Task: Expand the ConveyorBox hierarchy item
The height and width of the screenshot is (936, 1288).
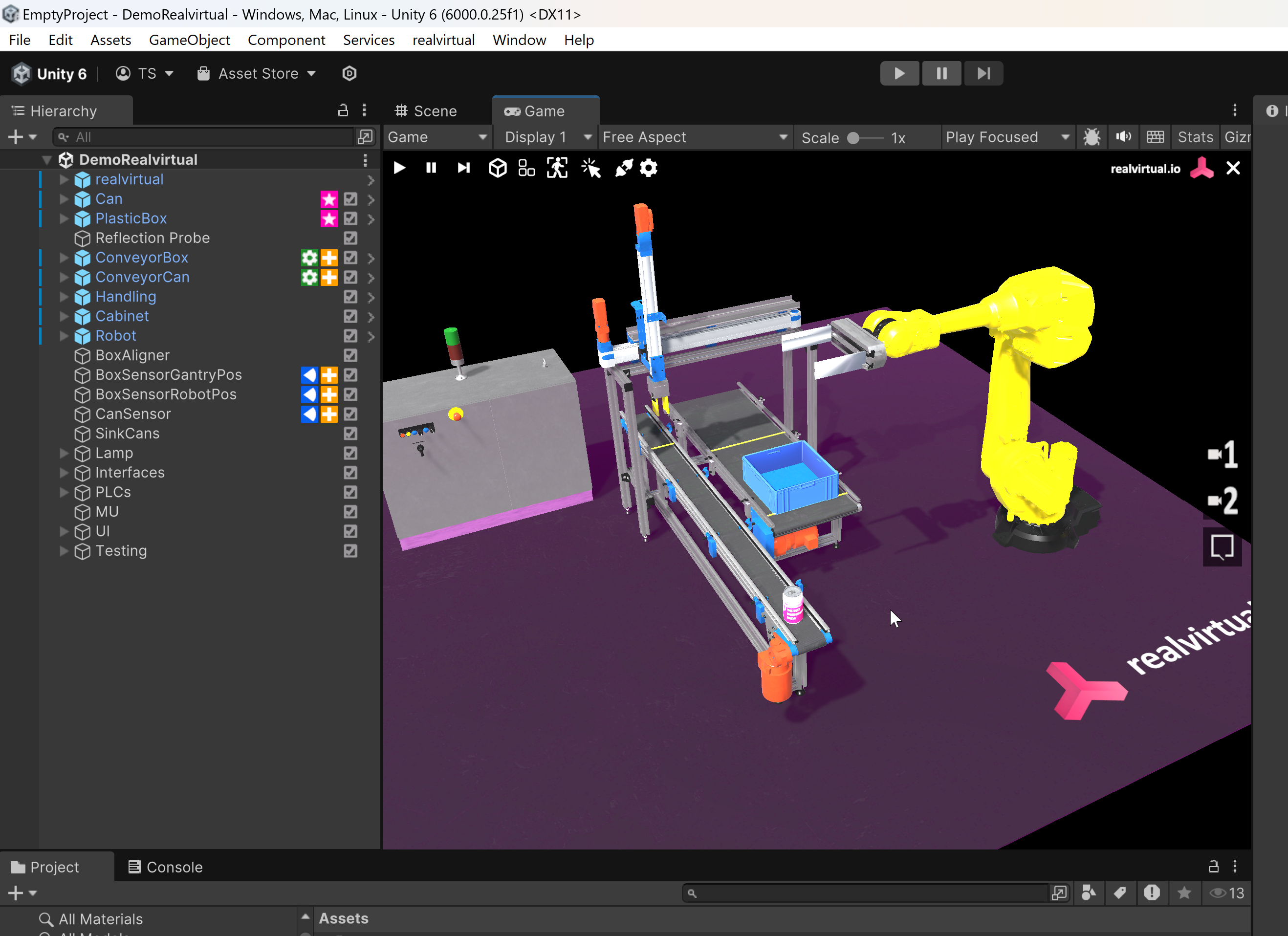Action: tap(64, 258)
